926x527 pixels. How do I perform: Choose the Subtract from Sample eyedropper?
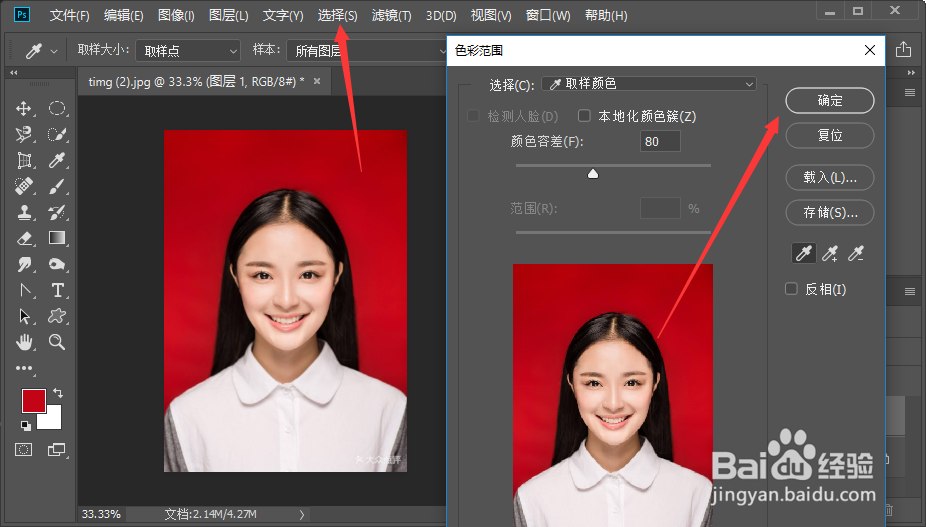(856, 253)
